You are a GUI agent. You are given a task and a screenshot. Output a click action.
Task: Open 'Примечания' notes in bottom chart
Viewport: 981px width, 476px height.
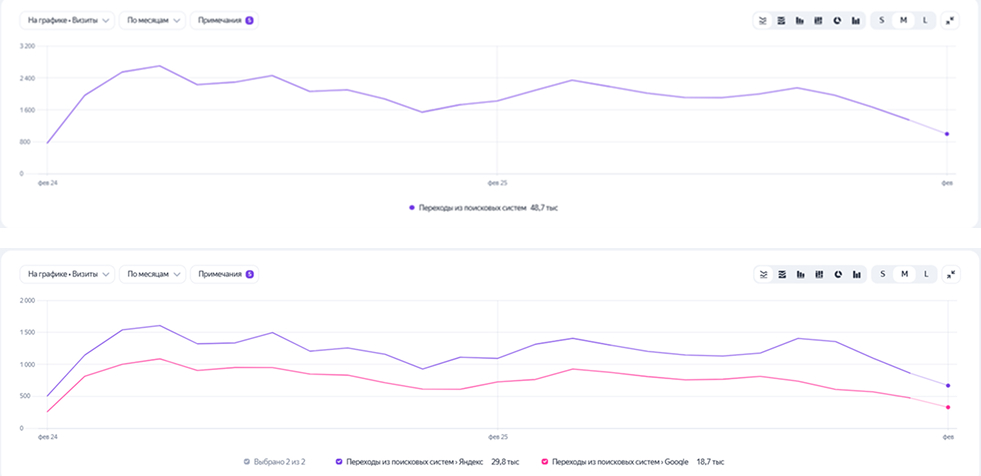[225, 274]
